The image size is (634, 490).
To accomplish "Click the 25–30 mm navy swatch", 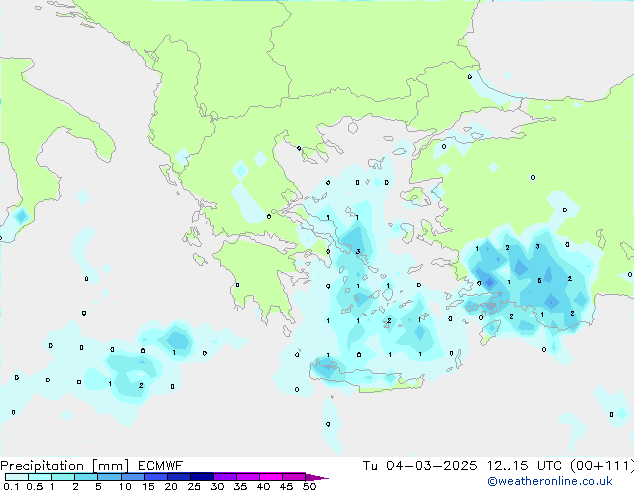I will (x=202, y=477).
